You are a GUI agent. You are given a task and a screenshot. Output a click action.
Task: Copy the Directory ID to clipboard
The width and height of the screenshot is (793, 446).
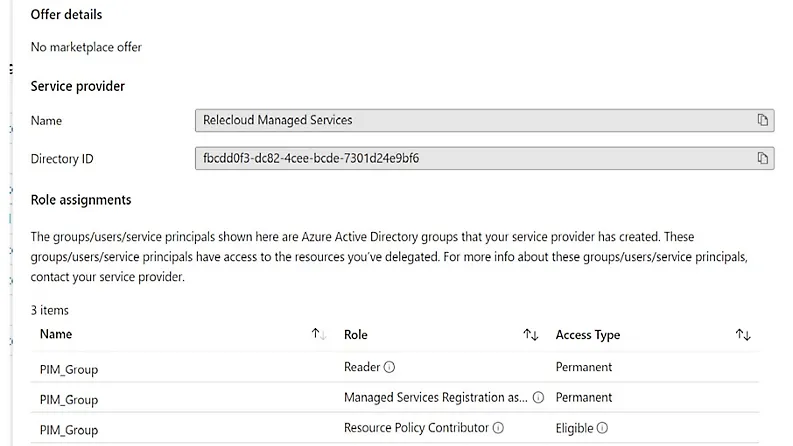[762, 158]
